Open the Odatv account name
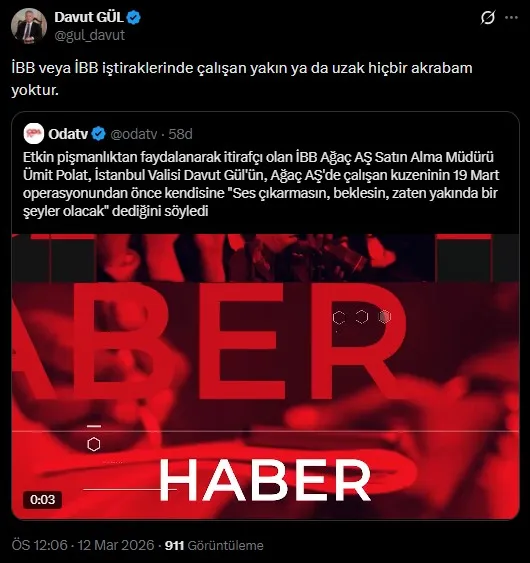This screenshot has height=563, width=530. [x=68, y=134]
